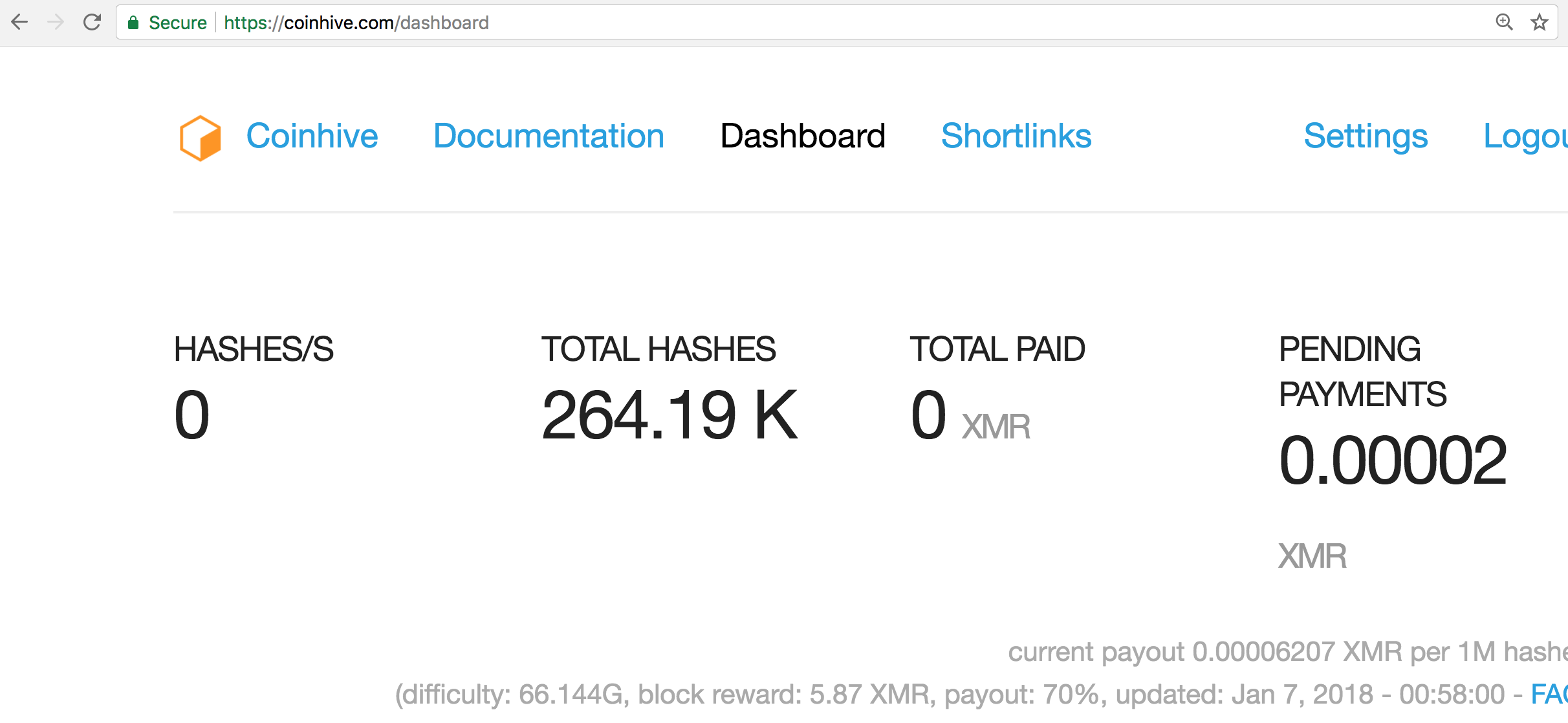Click the Logout link

[x=1525, y=136]
